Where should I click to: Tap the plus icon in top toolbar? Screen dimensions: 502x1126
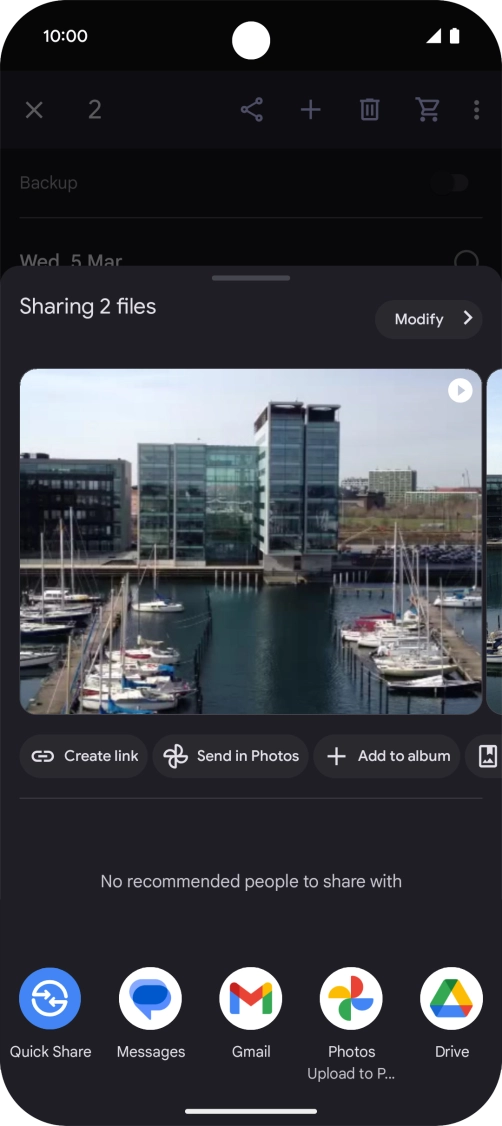click(310, 110)
